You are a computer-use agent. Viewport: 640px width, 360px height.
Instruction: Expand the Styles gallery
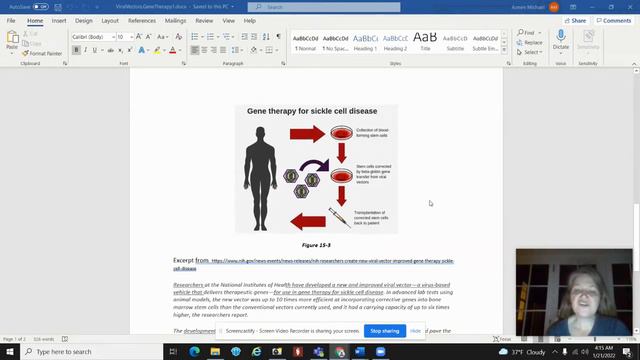point(504,51)
